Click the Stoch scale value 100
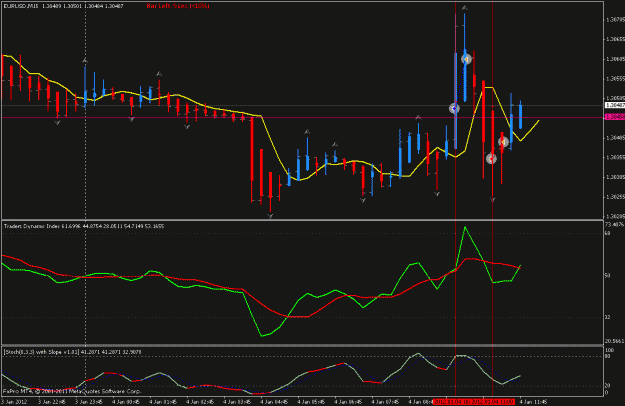The image size is (625, 406). point(609,350)
